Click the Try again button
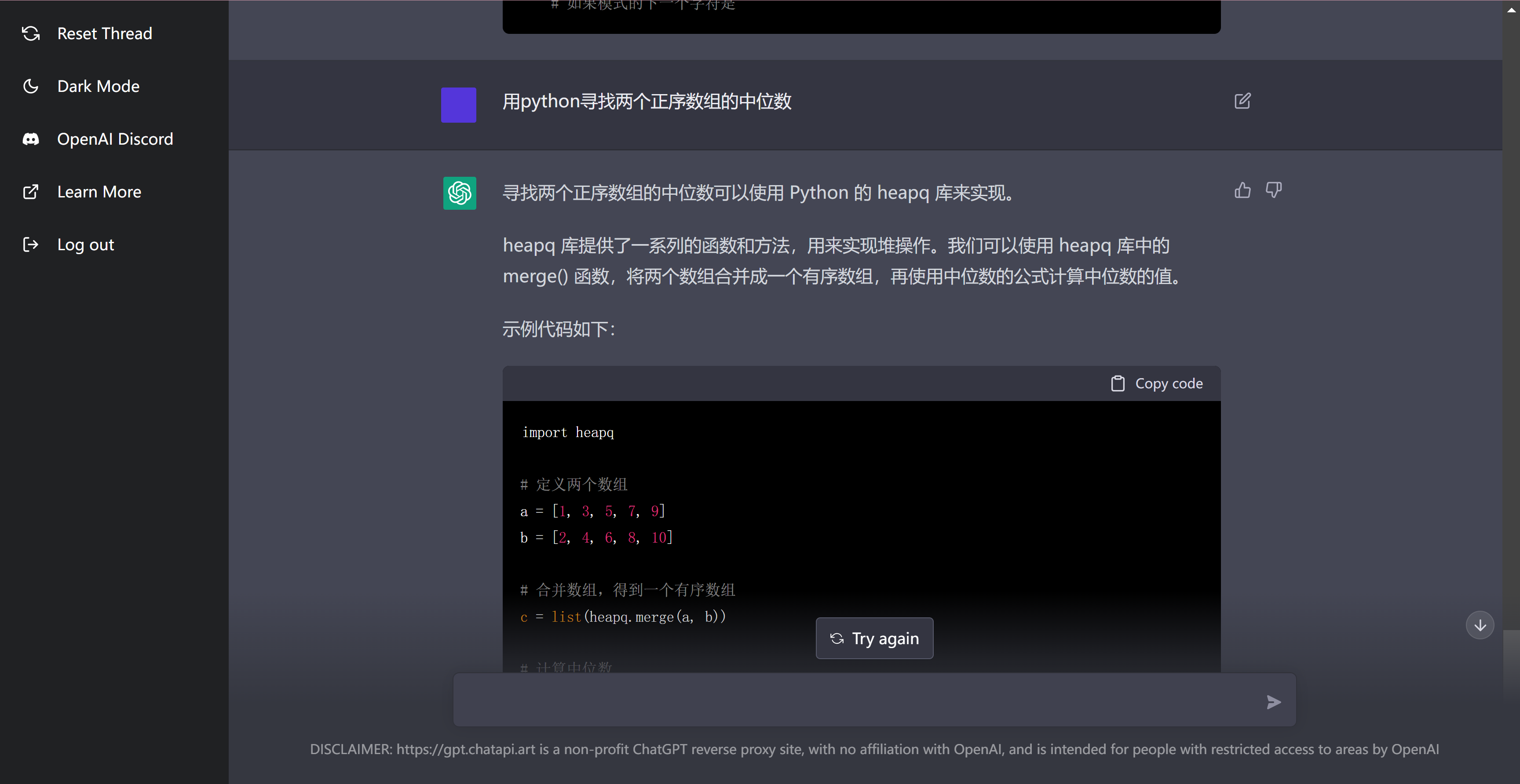 [874, 638]
